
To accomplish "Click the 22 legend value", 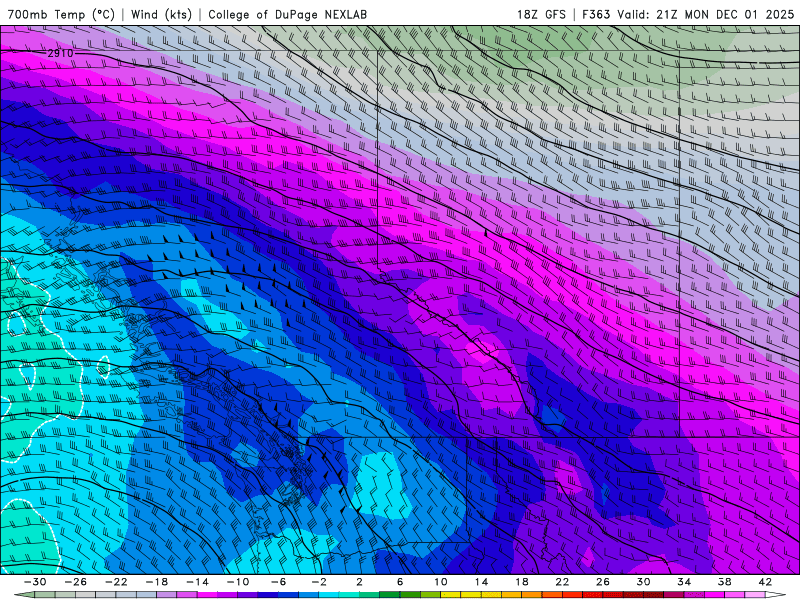I will (x=562, y=582).
